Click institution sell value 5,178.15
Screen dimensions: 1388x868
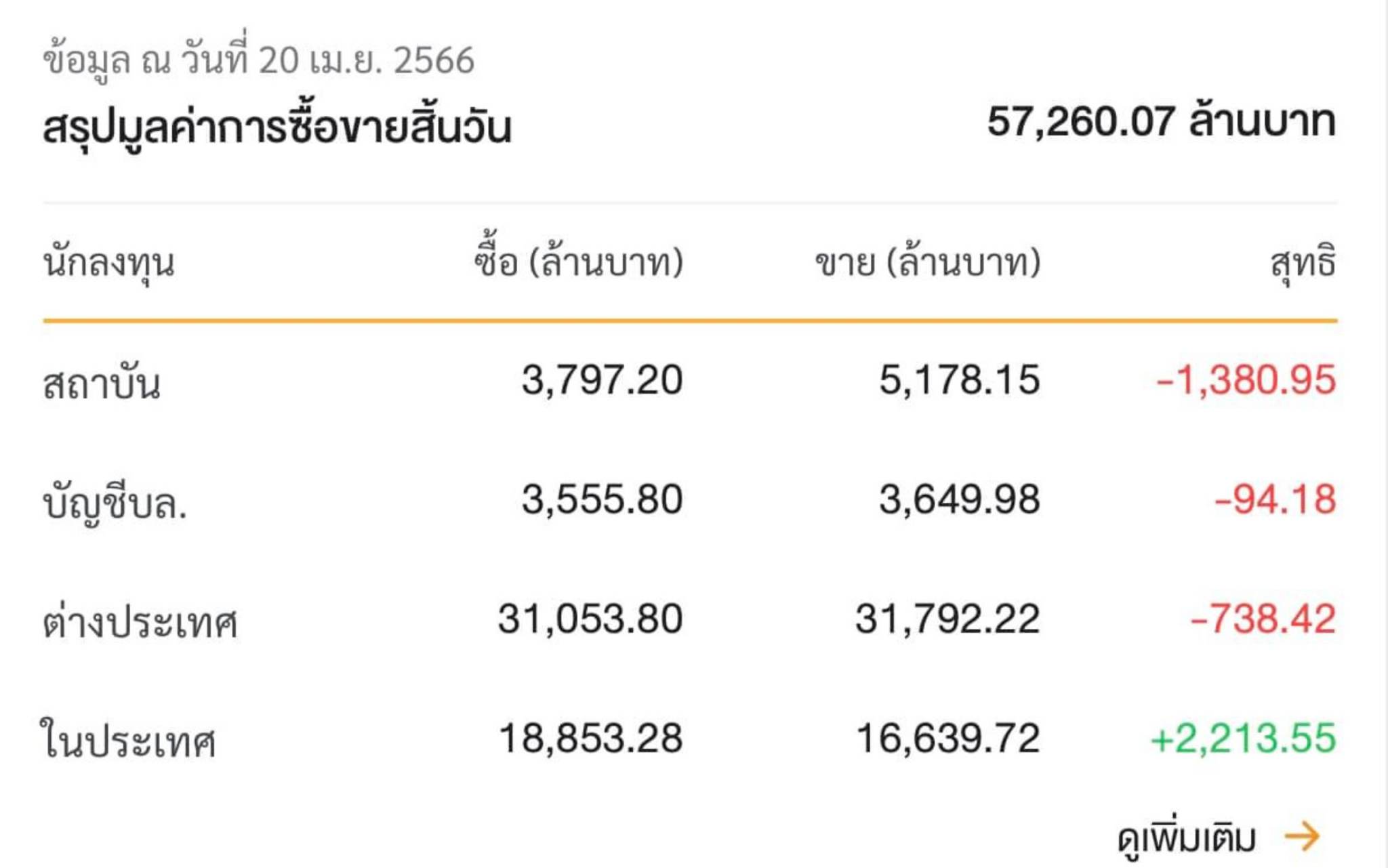[x=960, y=379]
